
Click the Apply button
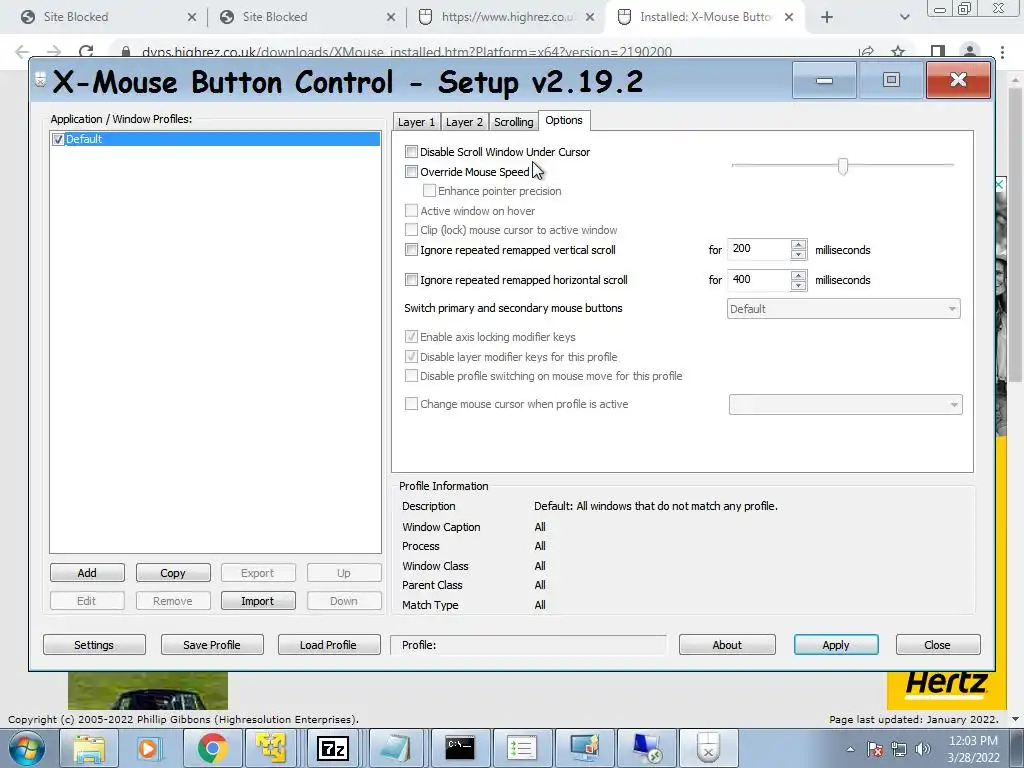click(836, 645)
